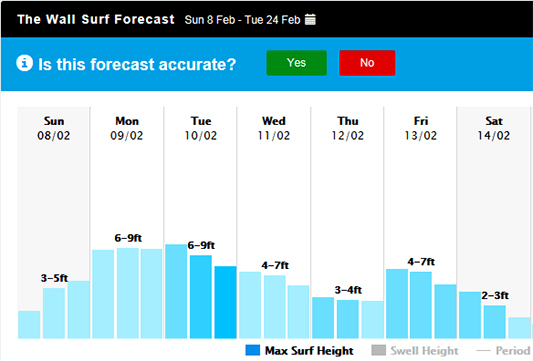Click the grey Swell Height swatch
The width and height of the screenshot is (533, 361).
click(379, 350)
